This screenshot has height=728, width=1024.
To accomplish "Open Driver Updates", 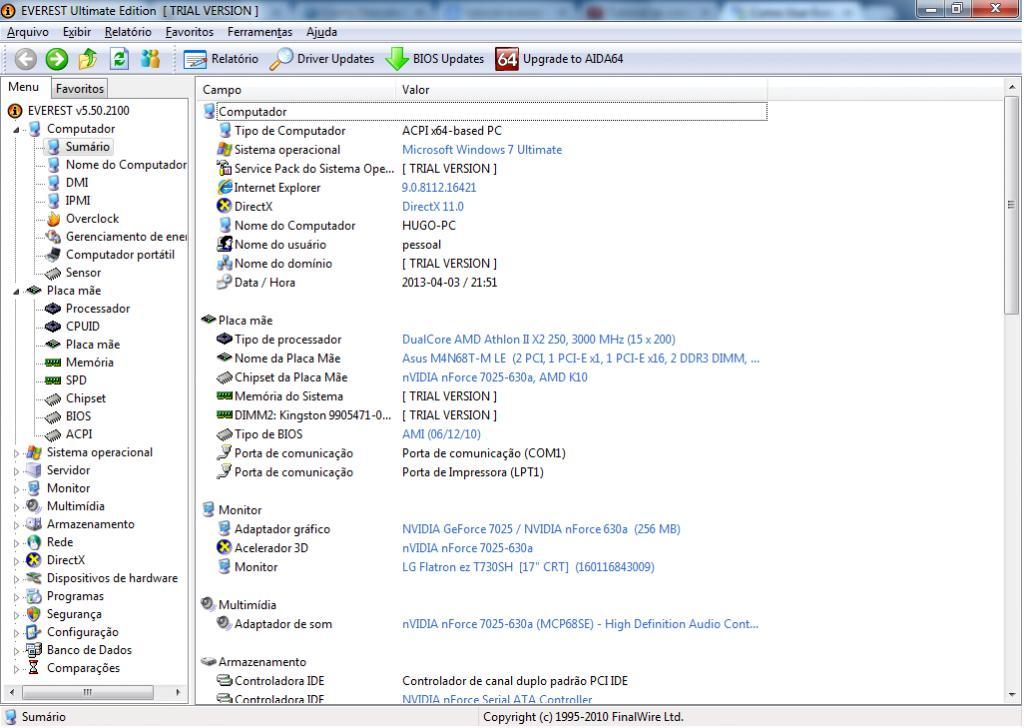I will tap(322, 59).
